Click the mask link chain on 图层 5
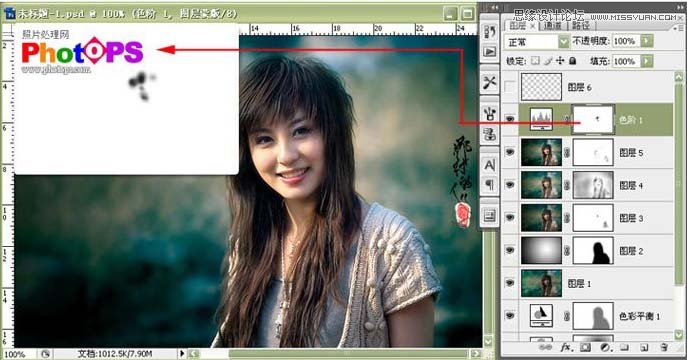Image resolution: width=687 pixels, height=360 pixels. [x=567, y=152]
